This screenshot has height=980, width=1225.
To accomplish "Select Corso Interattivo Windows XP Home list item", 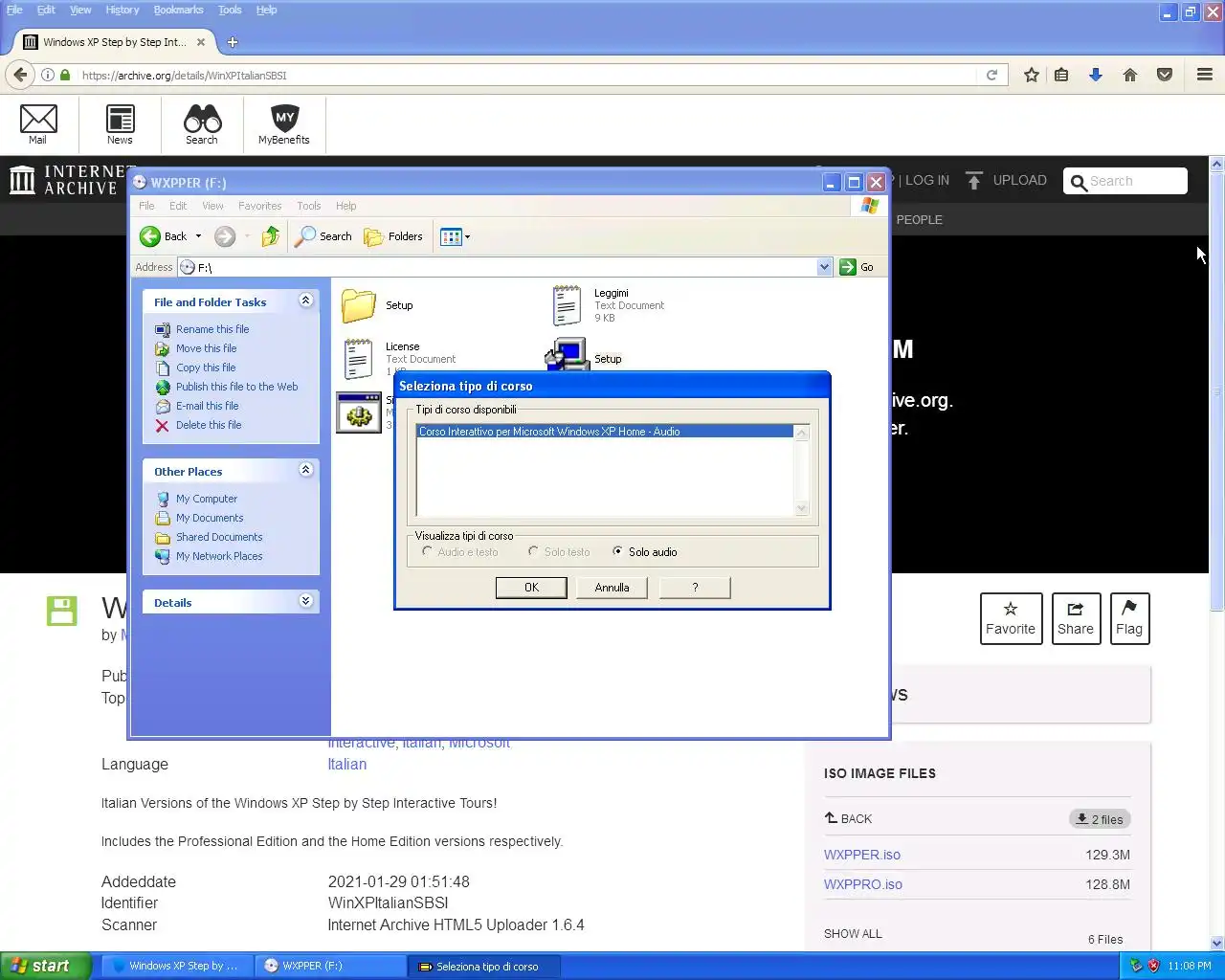I will click(605, 432).
